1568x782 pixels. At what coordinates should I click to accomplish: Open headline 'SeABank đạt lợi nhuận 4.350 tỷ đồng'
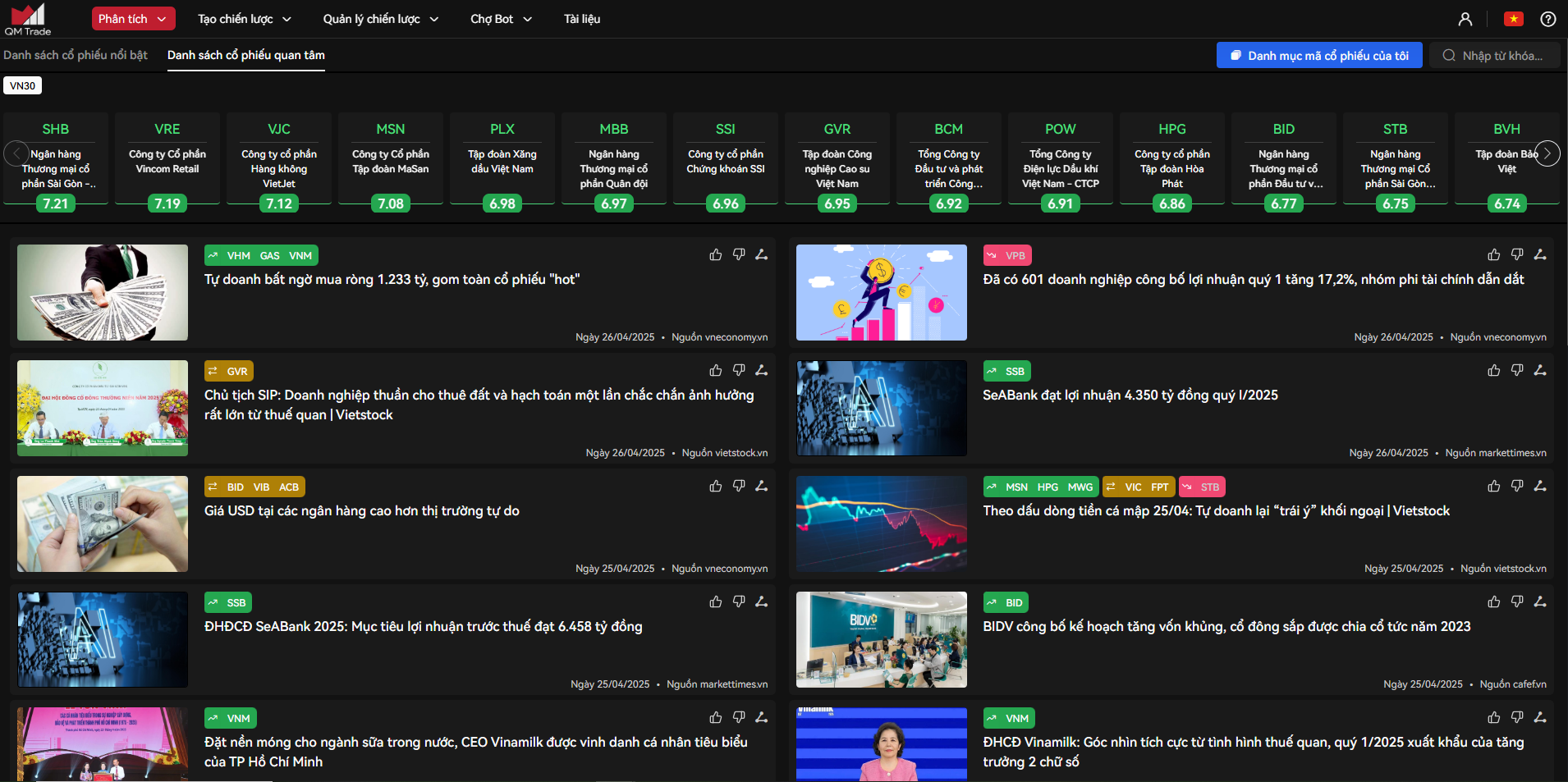(1130, 395)
